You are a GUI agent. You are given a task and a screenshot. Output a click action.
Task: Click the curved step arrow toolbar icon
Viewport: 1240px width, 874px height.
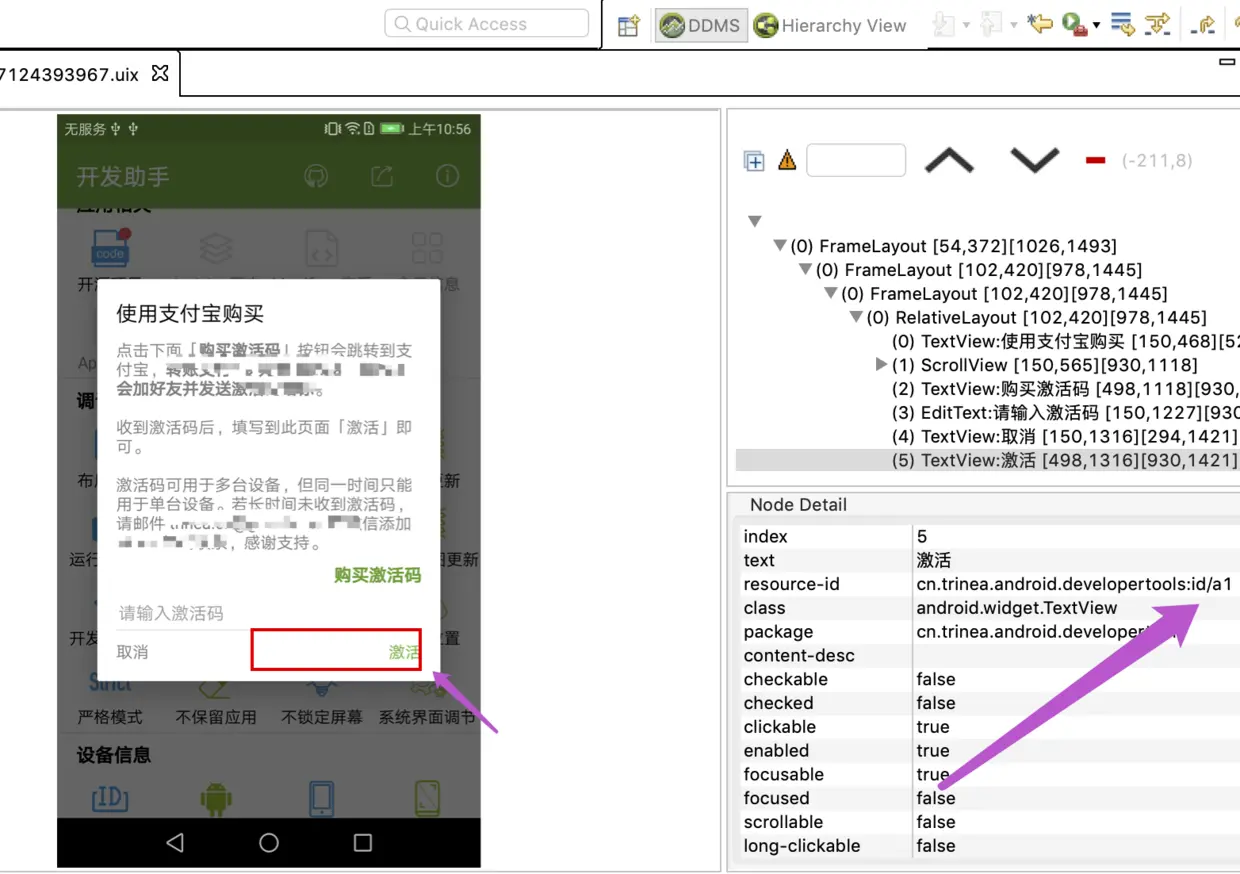1204,26
